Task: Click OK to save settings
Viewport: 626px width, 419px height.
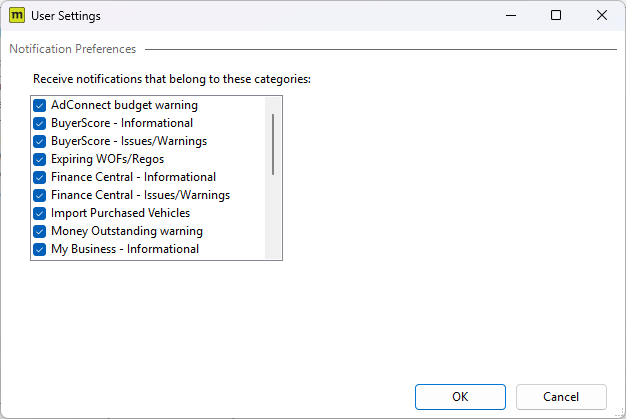Action: [x=460, y=397]
